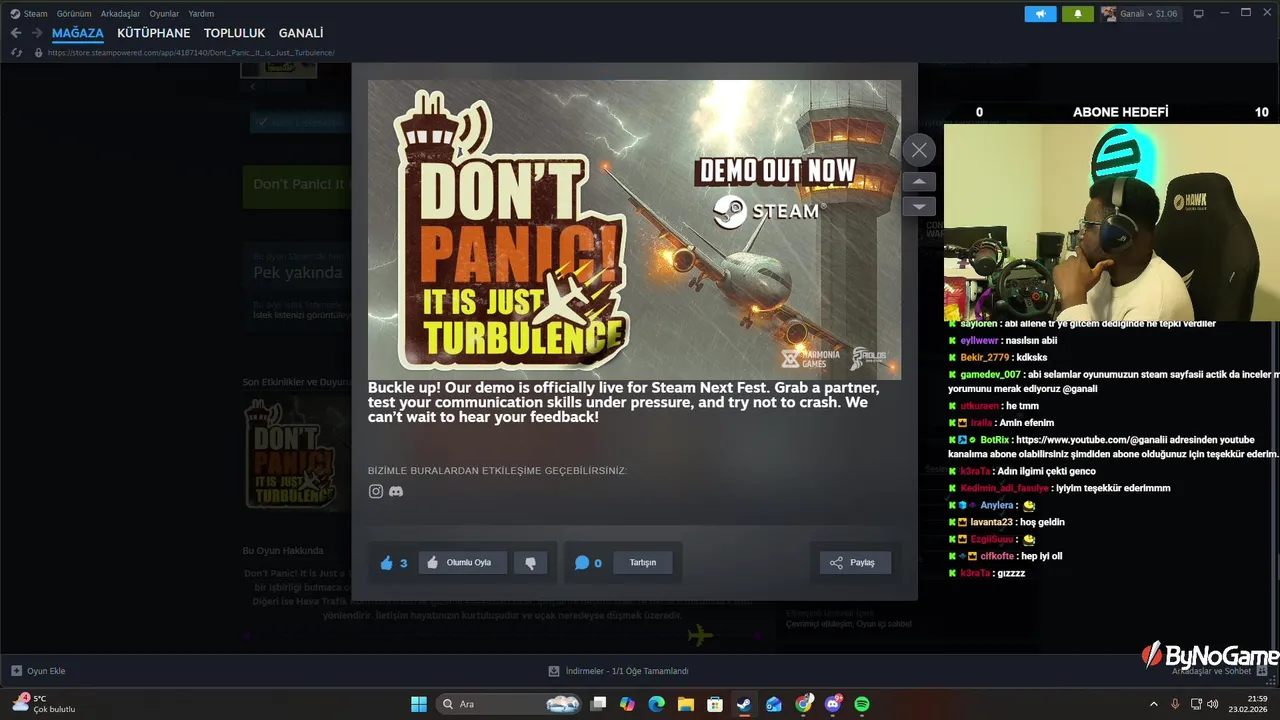Click the store URL address bar
The width and height of the screenshot is (1280, 720).
click(190, 53)
